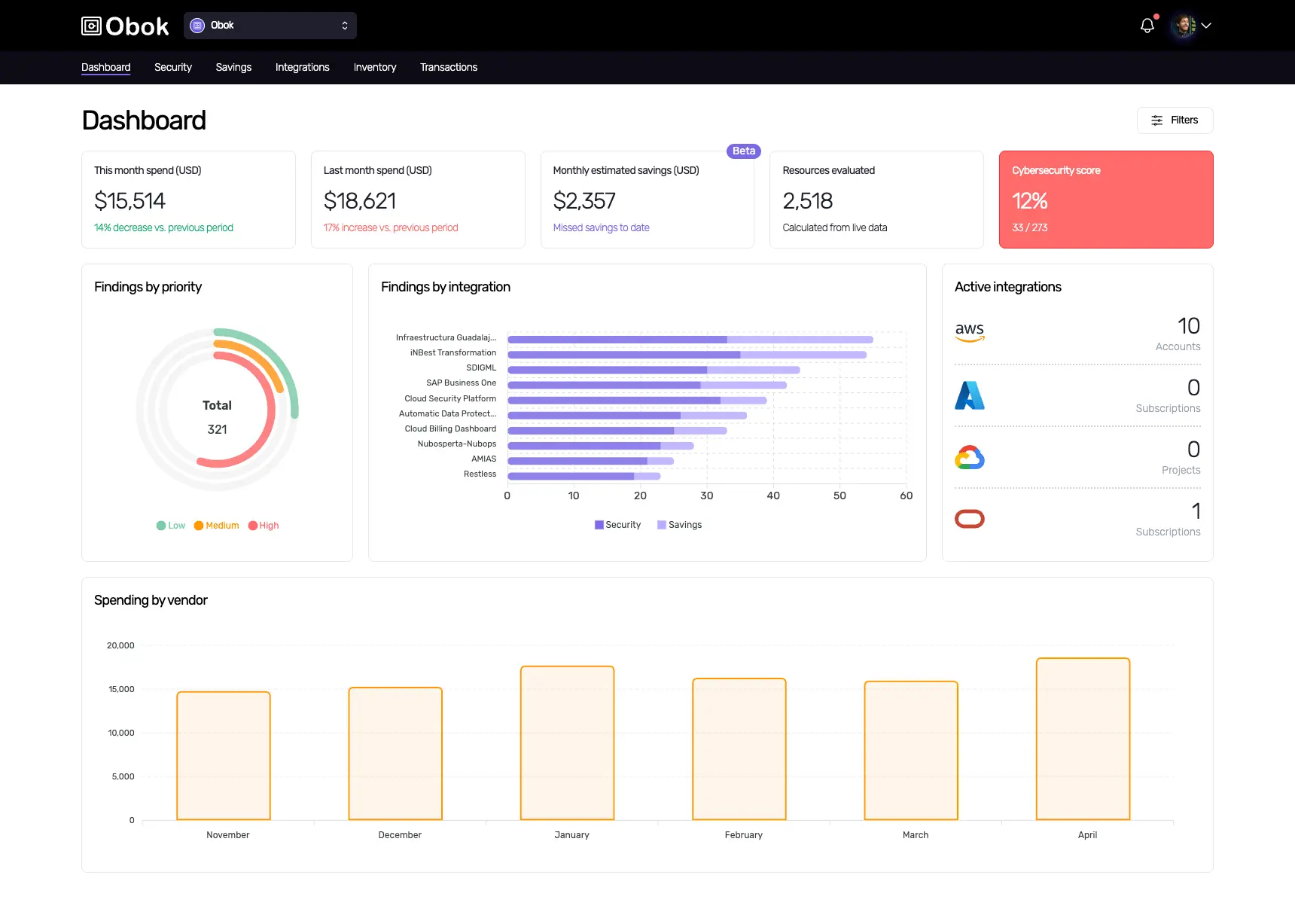The width and height of the screenshot is (1295, 924).
Task: Switch to the Savings tab
Action: point(233,67)
